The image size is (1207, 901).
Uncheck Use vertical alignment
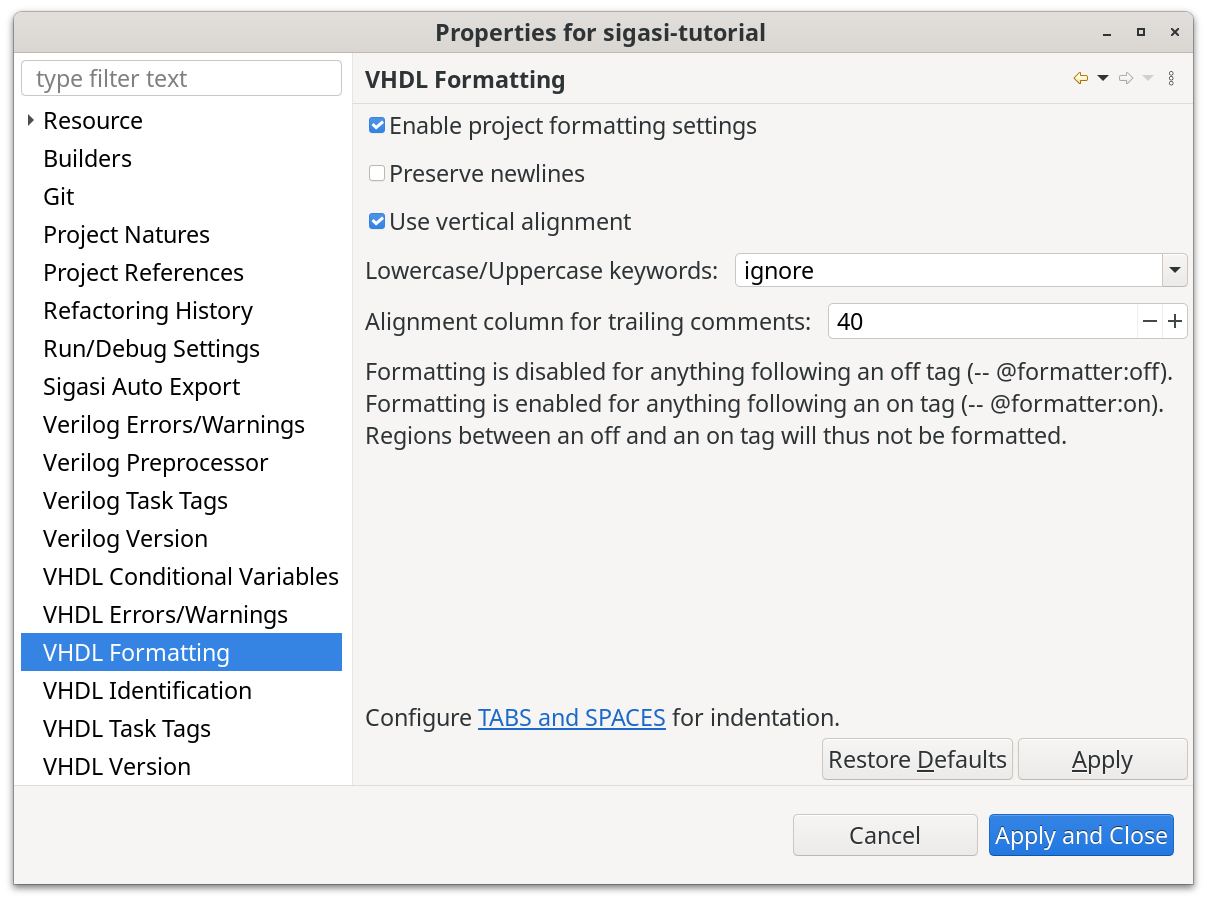coord(377,222)
